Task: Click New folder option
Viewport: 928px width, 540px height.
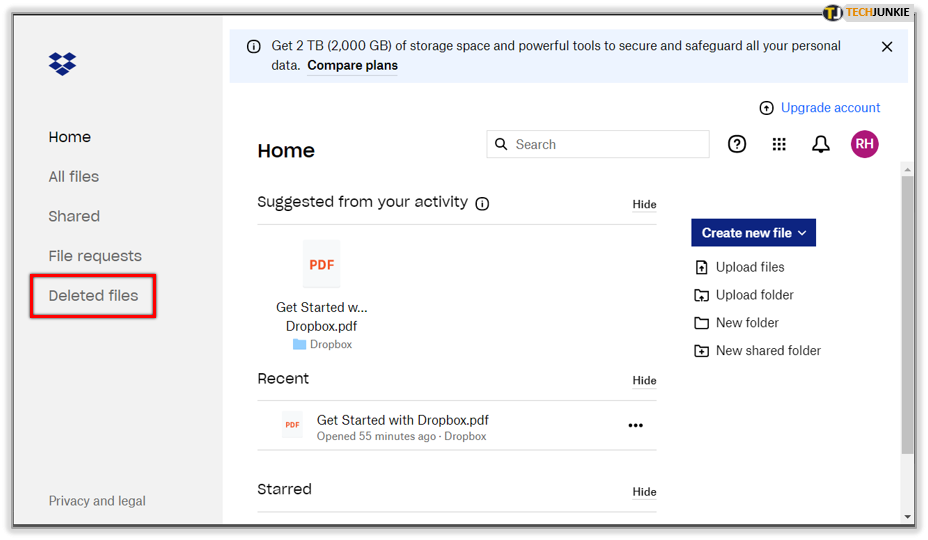Action: point(747,323)
